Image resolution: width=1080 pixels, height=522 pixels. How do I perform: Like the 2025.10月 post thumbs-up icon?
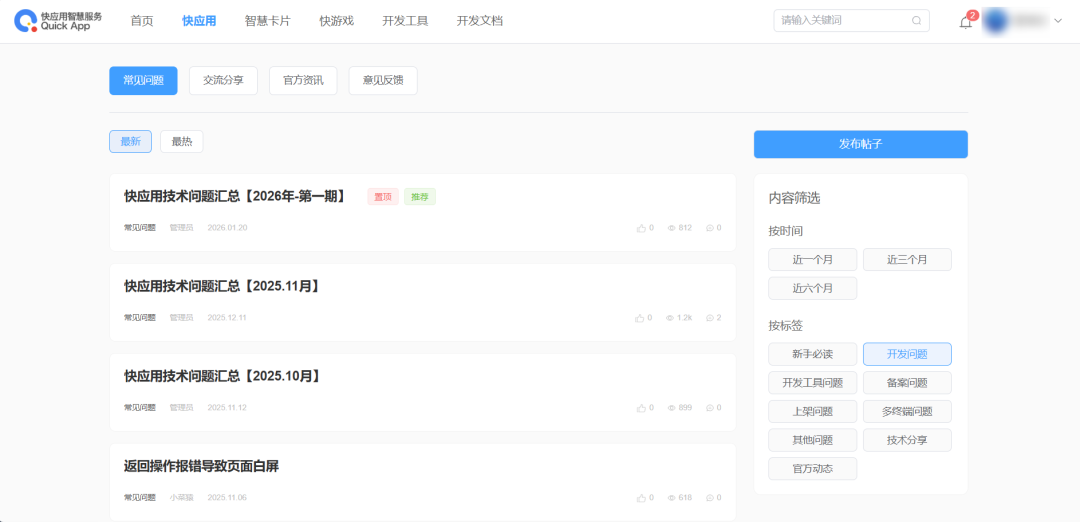click(641, 407)
